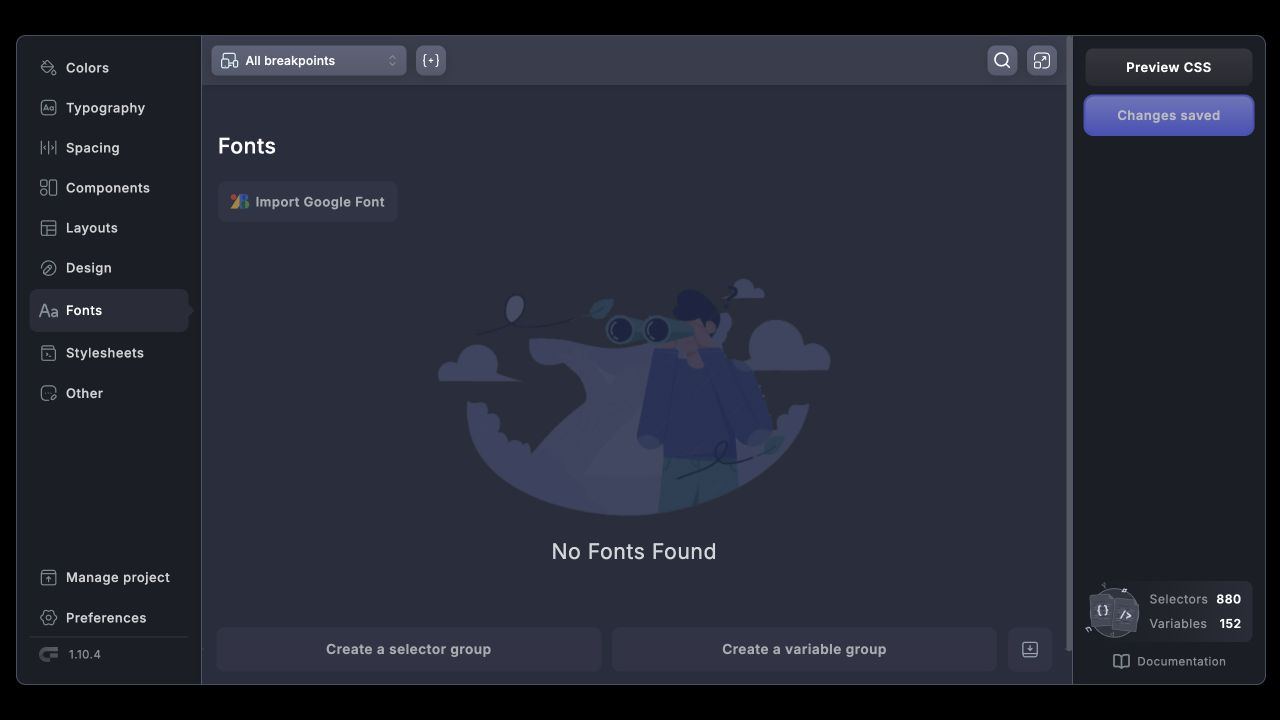
Task: Click Create a selector group
Action: 409,650
